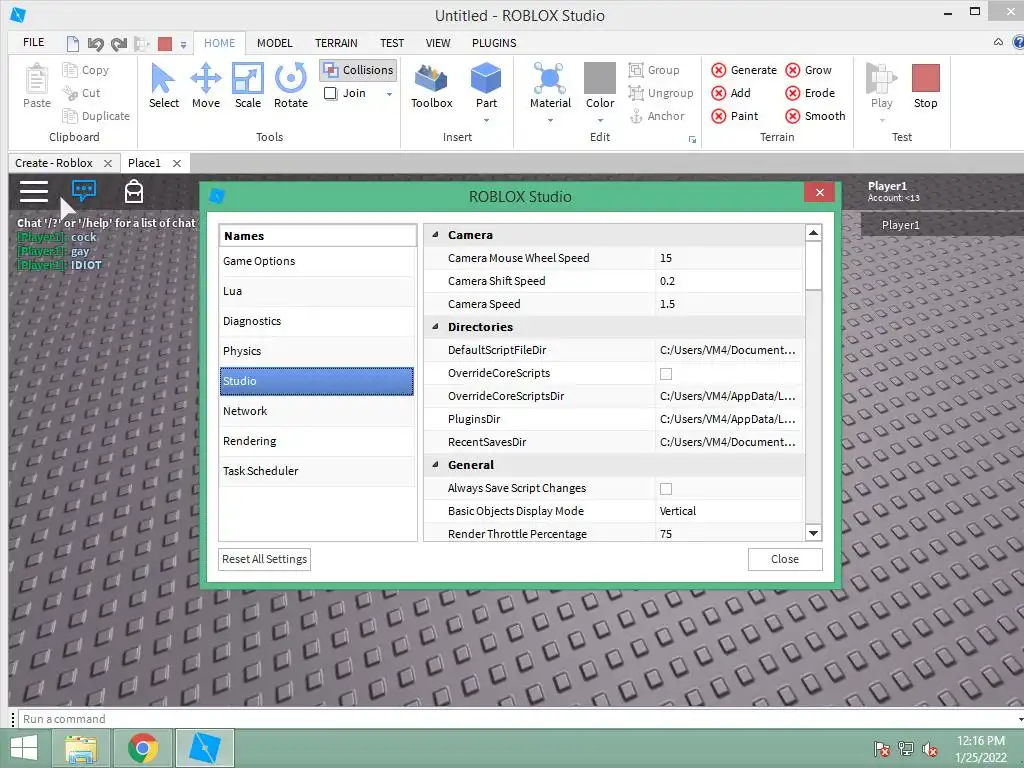1024x768 pixels.
Task: Click the Generate terrain icon
Action: click(x=718, y=70)
